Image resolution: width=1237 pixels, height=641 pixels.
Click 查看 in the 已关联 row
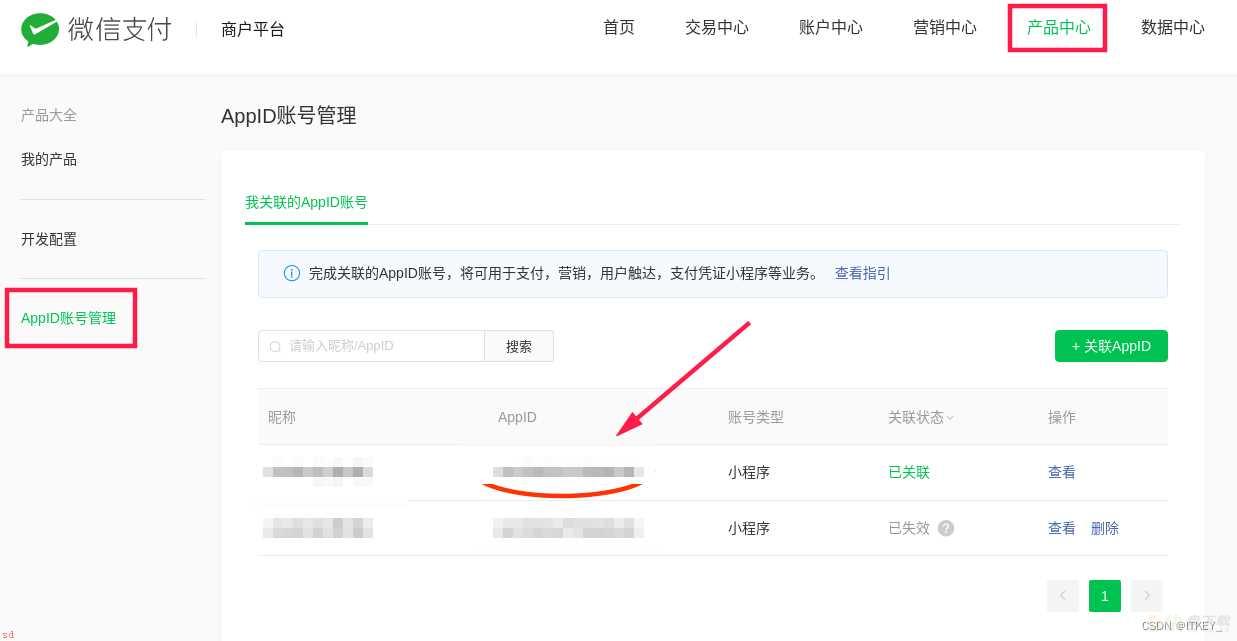point(1062,472)
